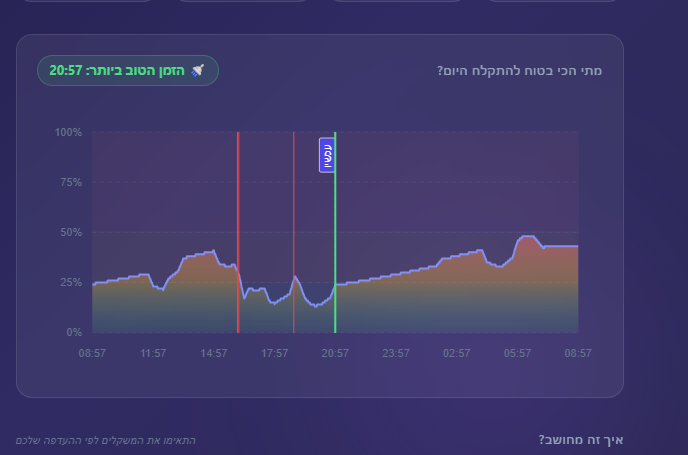Image resolution: width=688 pixels, height=455 pixels.
Task: Click the 50% y-axis label
Action: click(x=71, y=232)
